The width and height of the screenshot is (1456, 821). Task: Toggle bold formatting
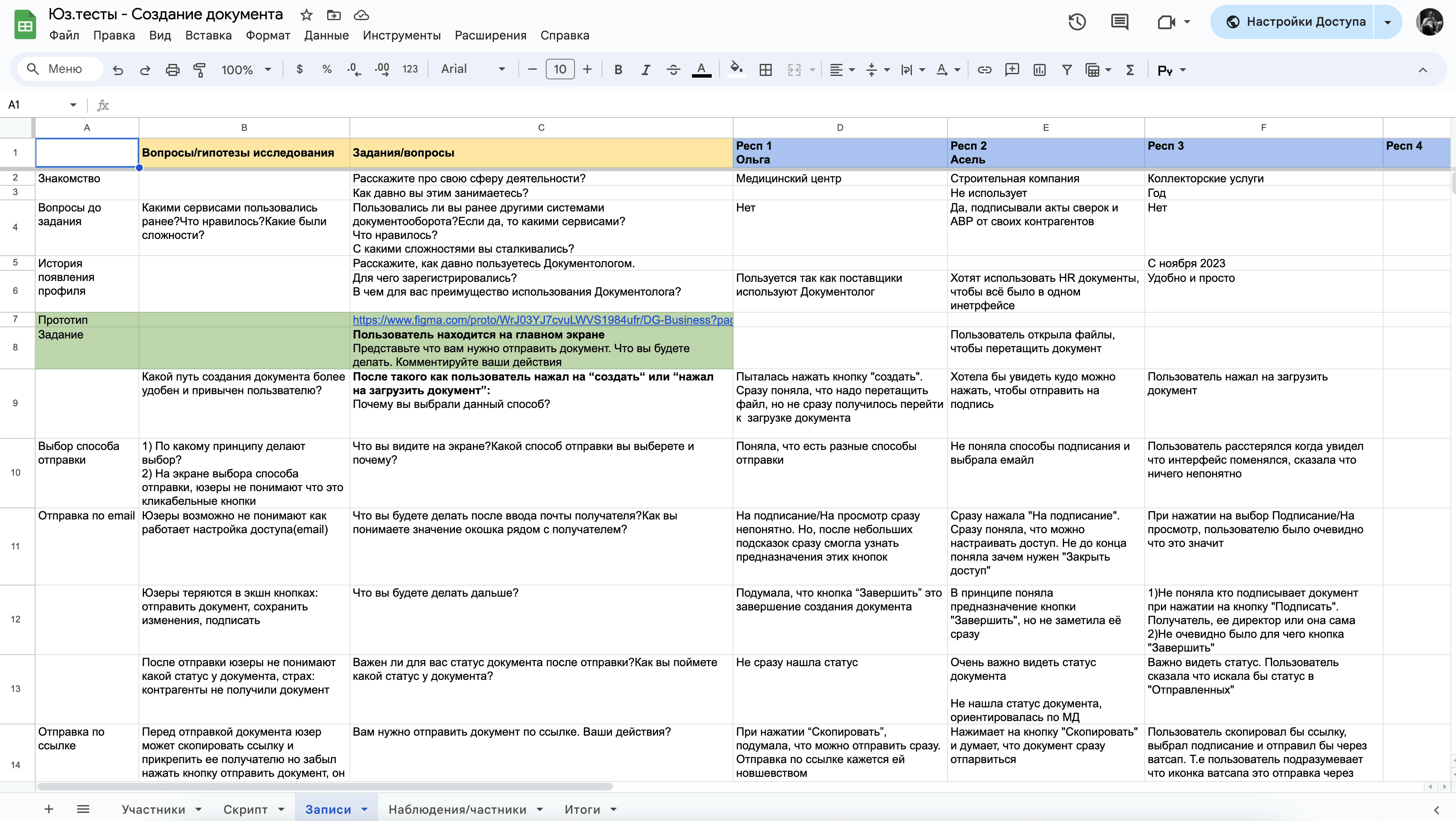click(618, 69)
